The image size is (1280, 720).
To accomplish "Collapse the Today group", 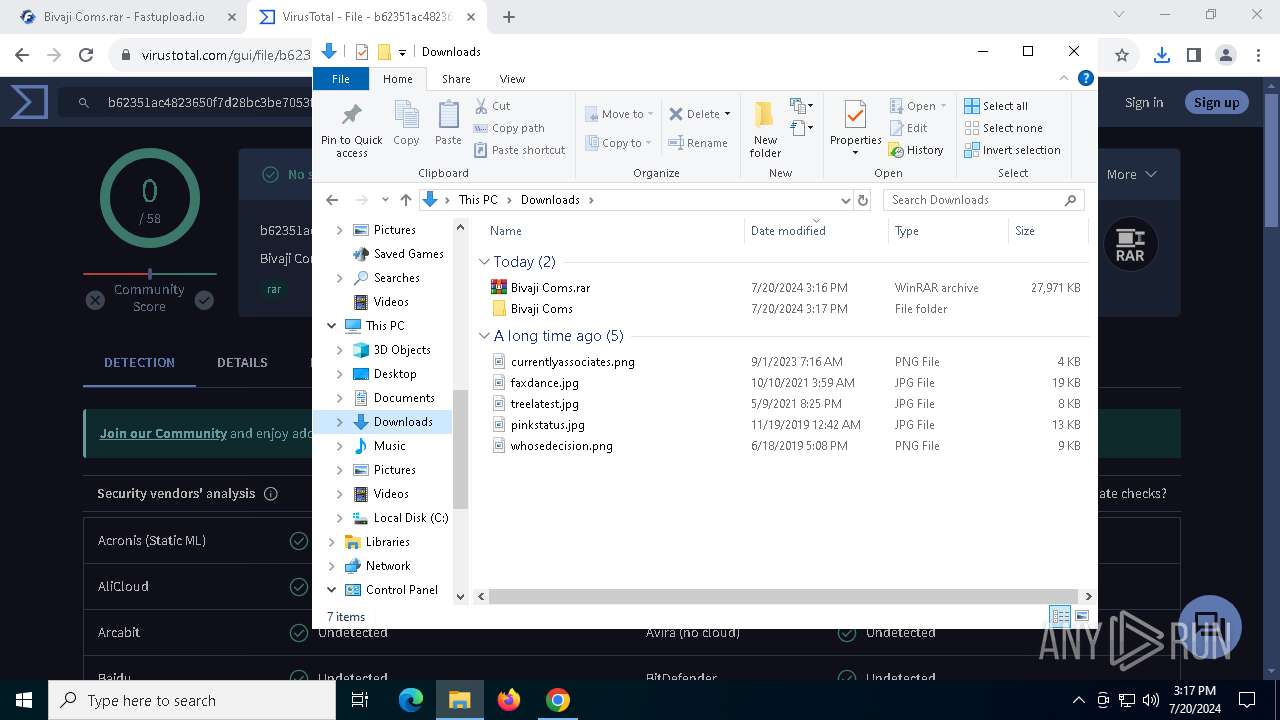I will pos(484,261).
